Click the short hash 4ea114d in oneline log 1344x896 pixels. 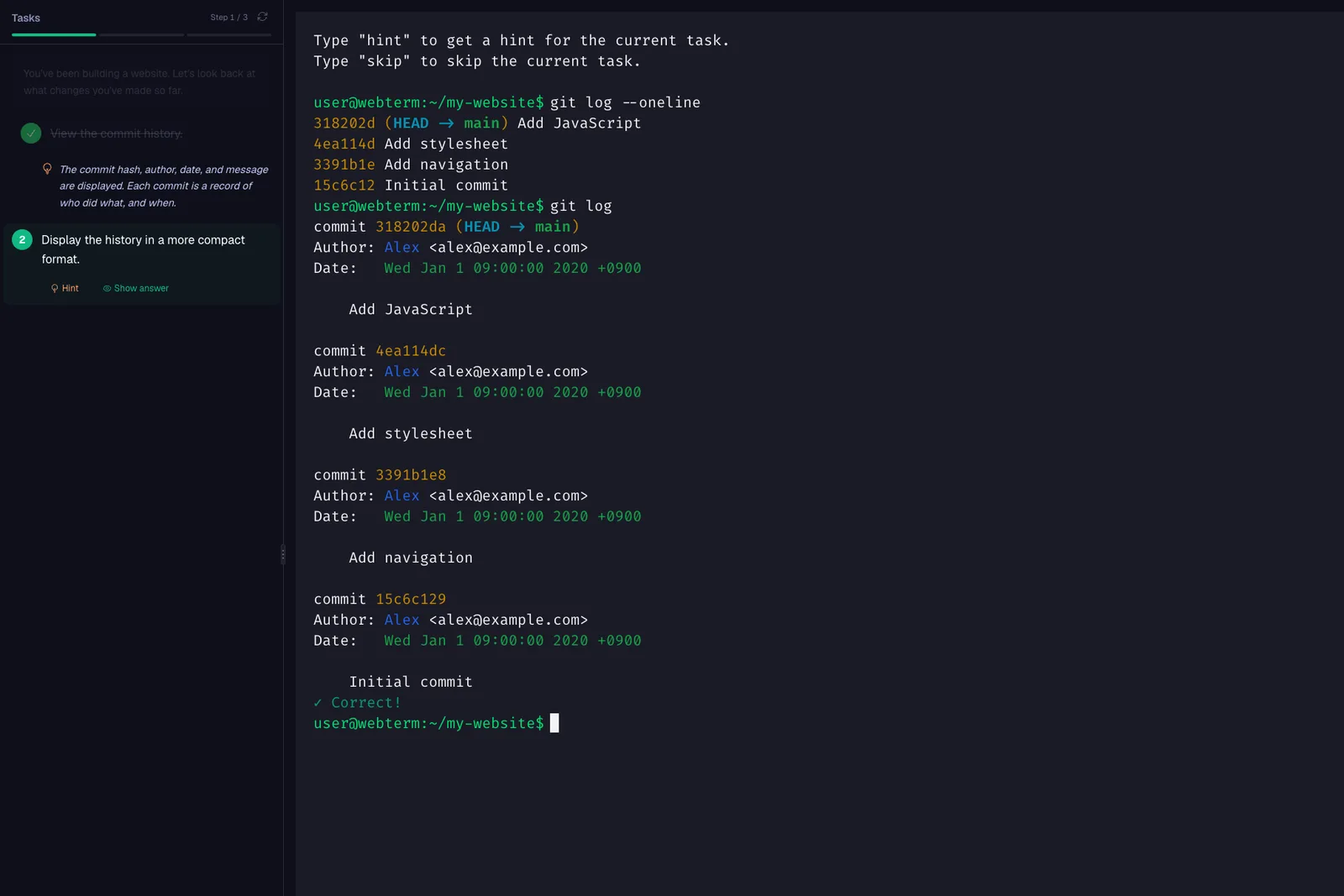(344, 144)
